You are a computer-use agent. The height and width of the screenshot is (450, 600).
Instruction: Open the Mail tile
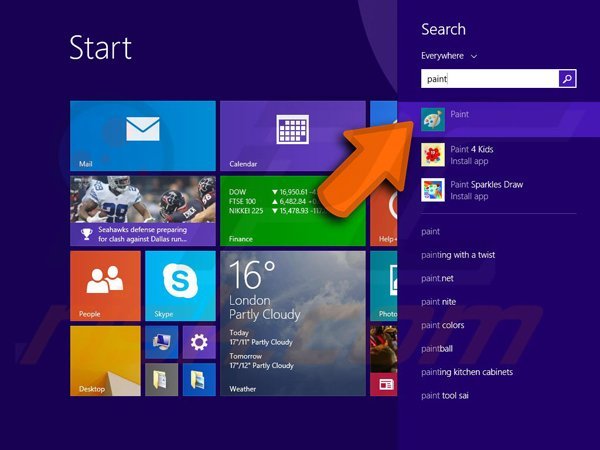click(143, 136)
